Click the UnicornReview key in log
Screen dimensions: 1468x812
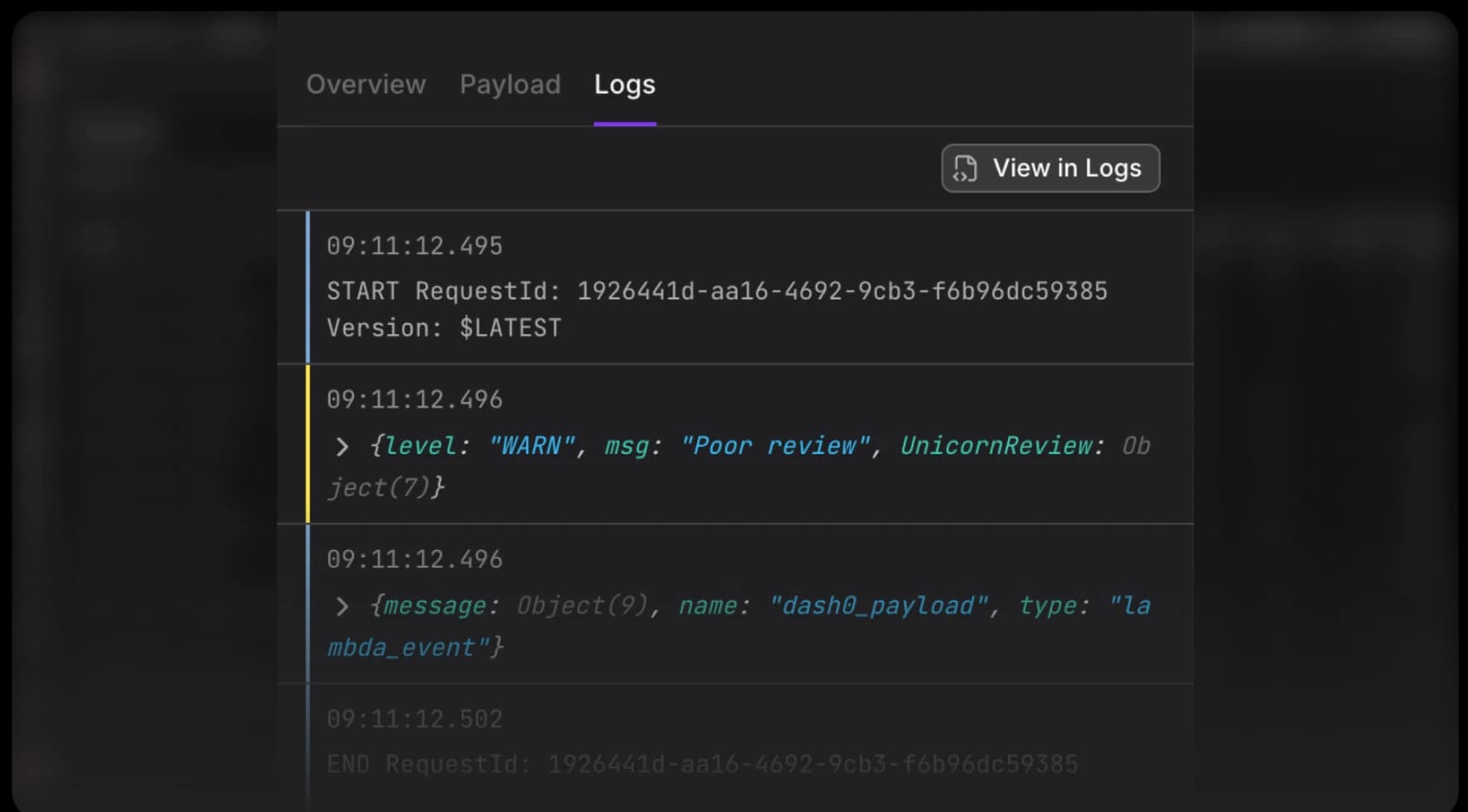[996, 446]
